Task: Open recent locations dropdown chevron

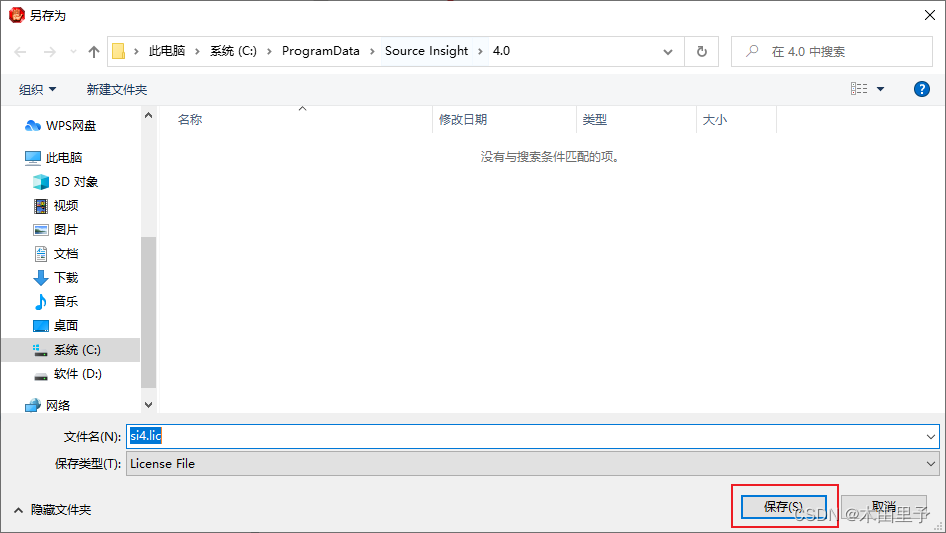Action: tap(73, 52)
